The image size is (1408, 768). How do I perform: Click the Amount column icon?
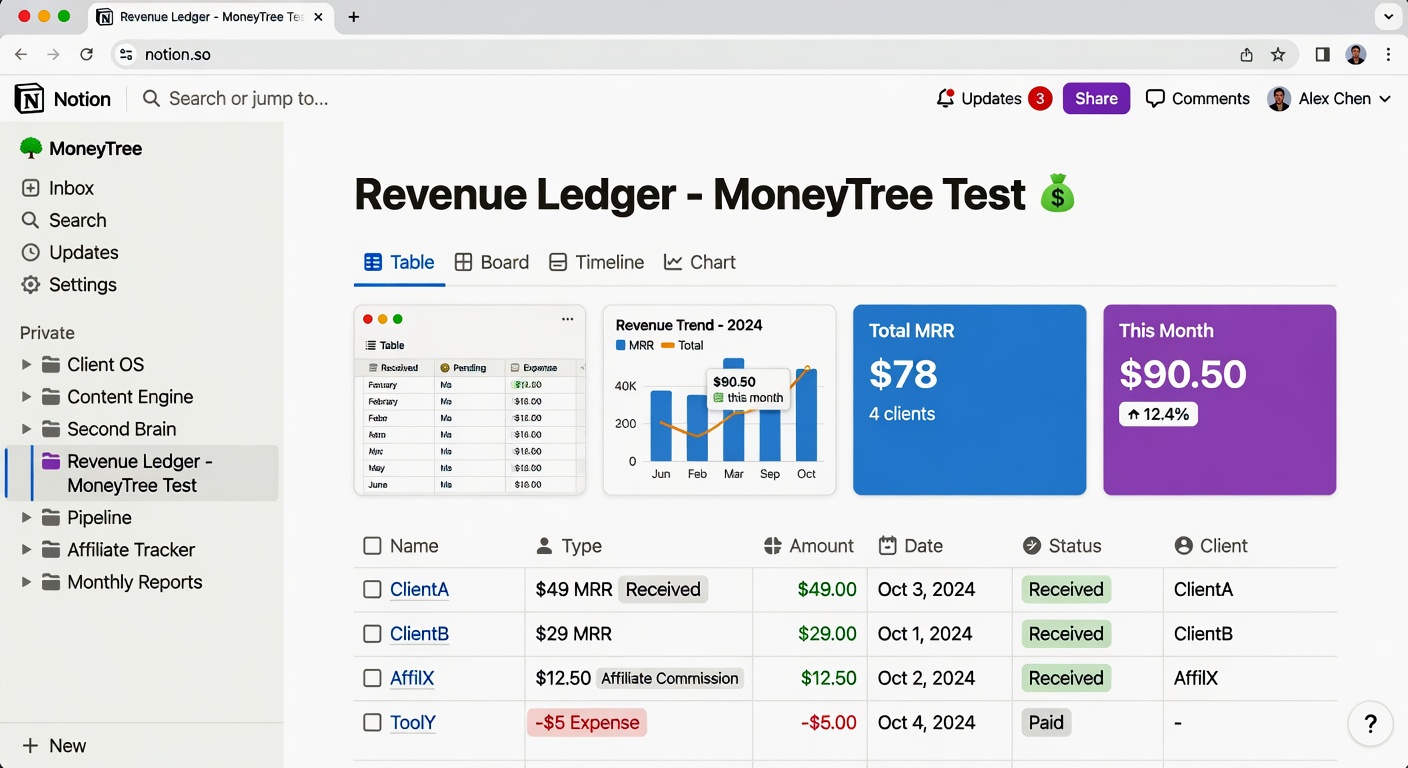click(772, 546)
